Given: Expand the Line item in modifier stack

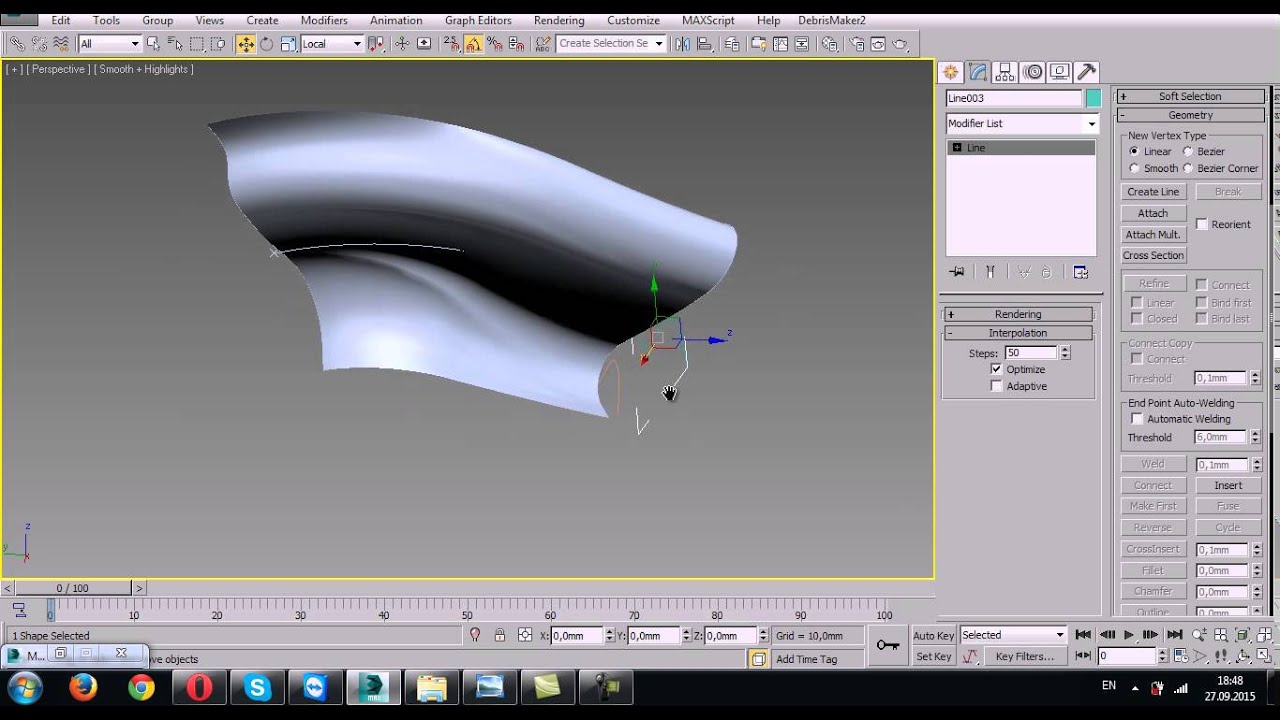Looking at the screenshot, I should pyautogui.click(x=957, y=148).
